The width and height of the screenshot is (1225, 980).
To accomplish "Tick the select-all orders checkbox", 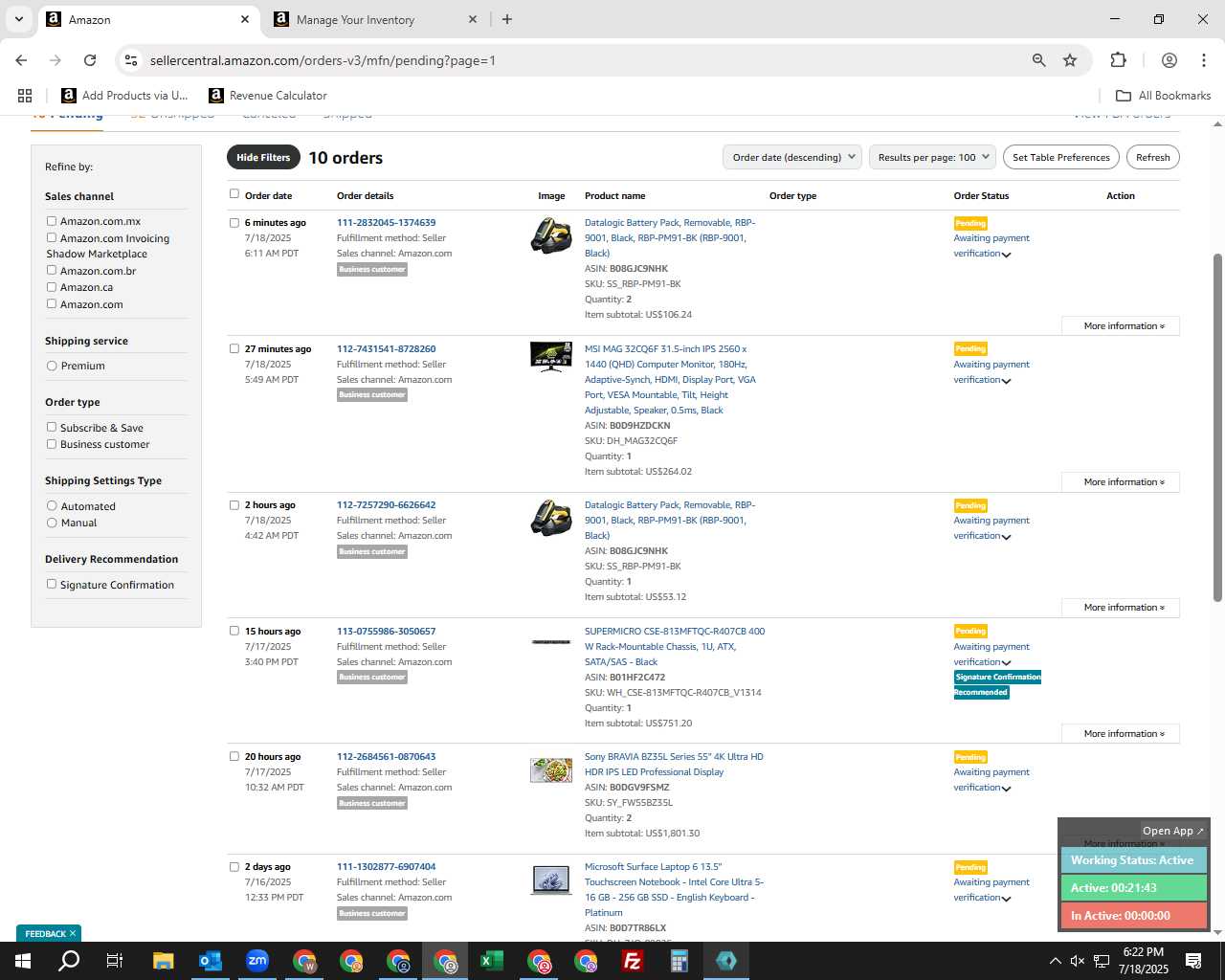I will coord(234,194).
